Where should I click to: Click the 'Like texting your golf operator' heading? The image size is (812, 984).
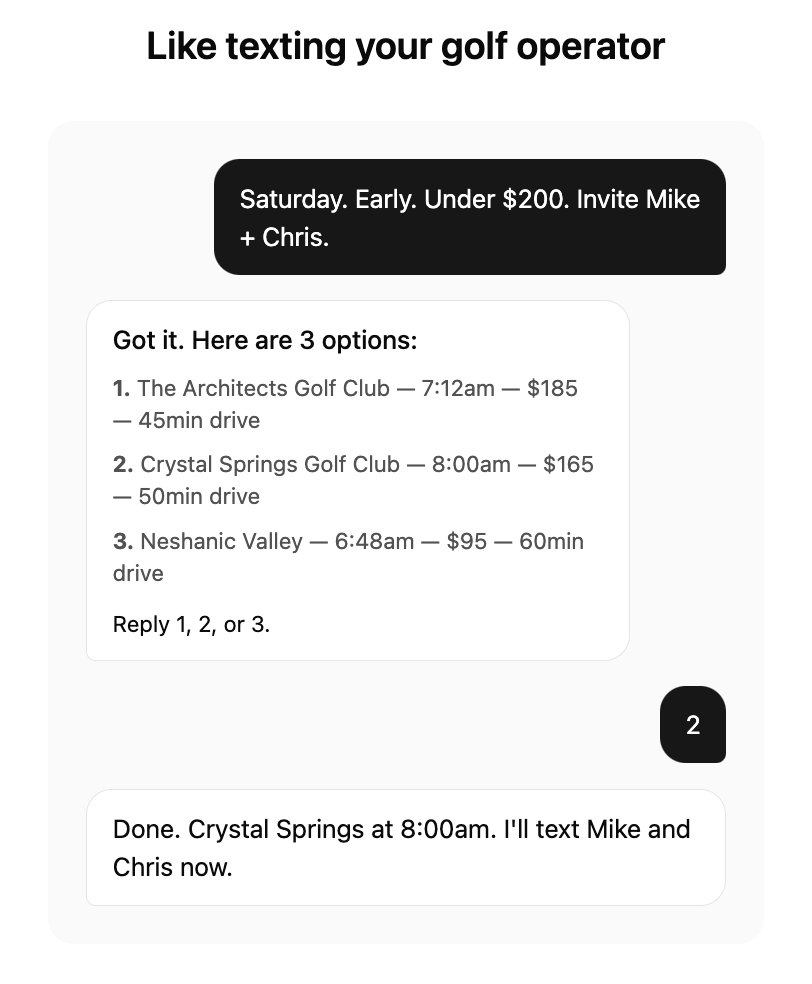[405, 46]
